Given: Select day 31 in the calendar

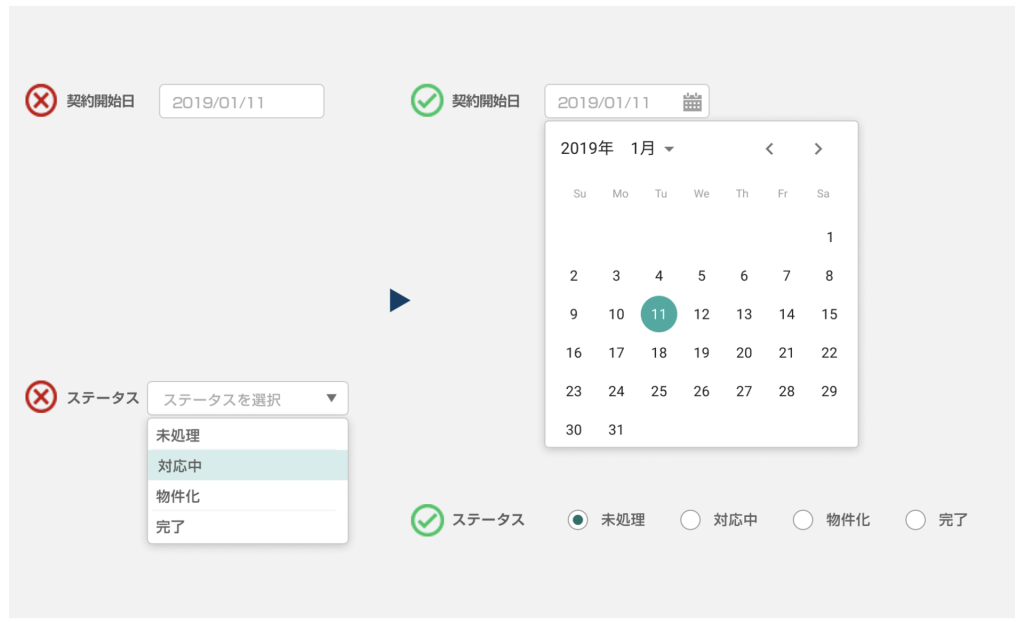Looking at the screenshot, I should pyautogui.click(x=616, y=429).
